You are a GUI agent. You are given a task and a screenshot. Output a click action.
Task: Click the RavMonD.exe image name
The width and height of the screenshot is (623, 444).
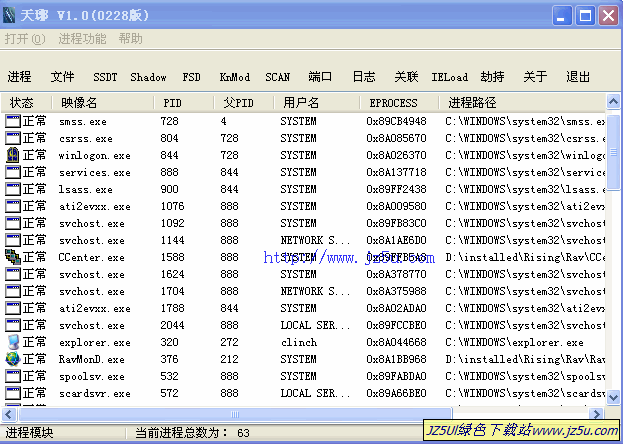pos(91,359)
